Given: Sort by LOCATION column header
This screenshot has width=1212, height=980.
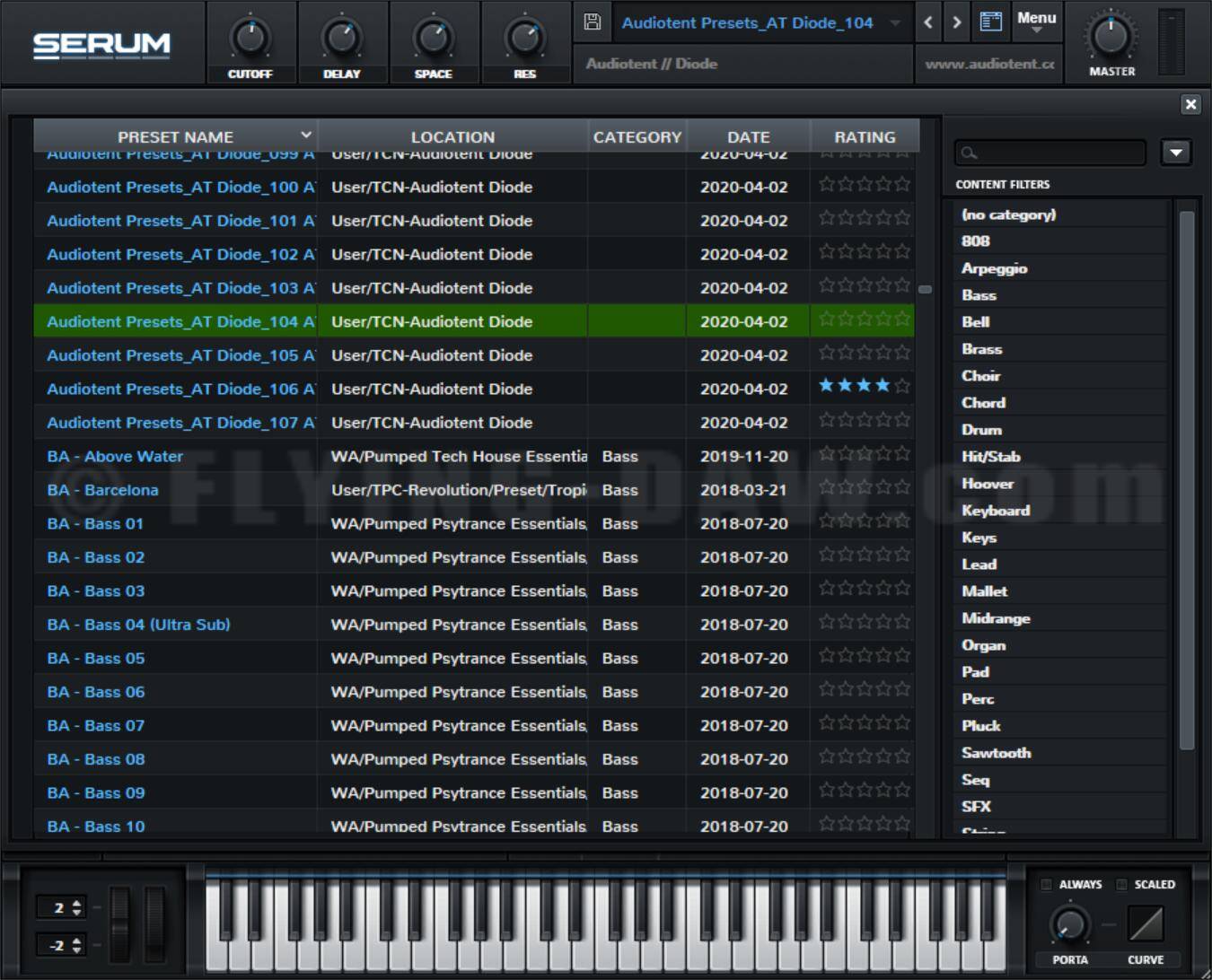Looking at the screenshot, I should (x=452, y=137).
